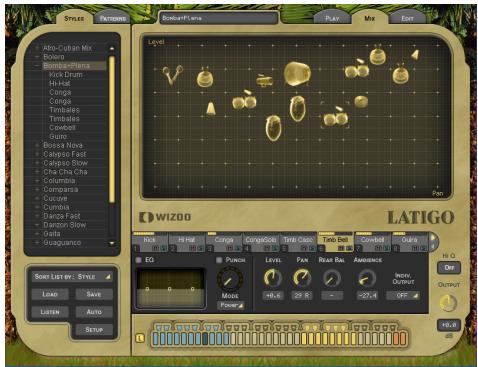This screenshot has height=367, width=478.
Task: Toggle the Hi Q Off button
Action: pyautogui.click(x=449, y=268)
